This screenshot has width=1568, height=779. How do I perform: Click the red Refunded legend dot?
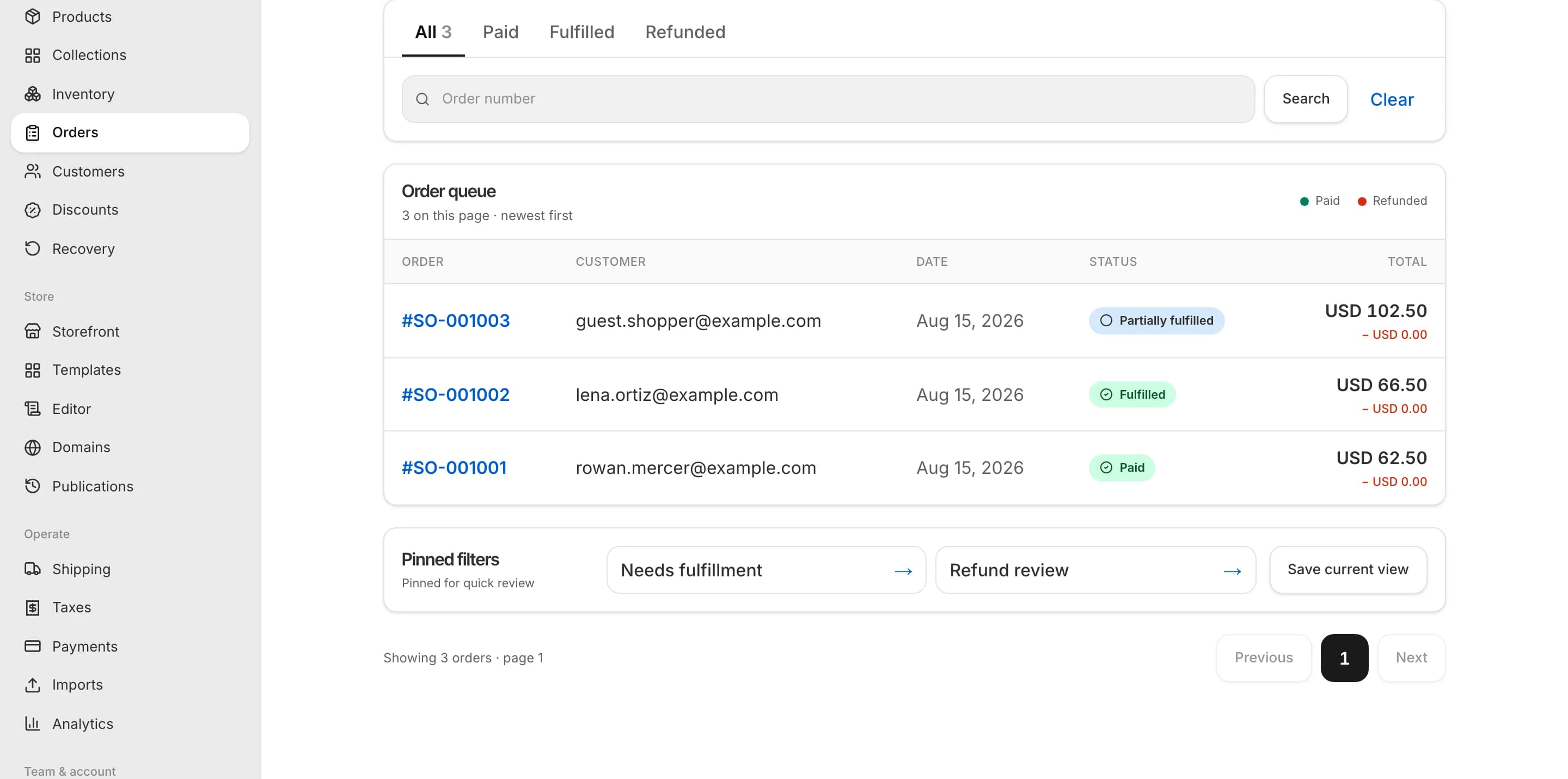point(1362,202)
